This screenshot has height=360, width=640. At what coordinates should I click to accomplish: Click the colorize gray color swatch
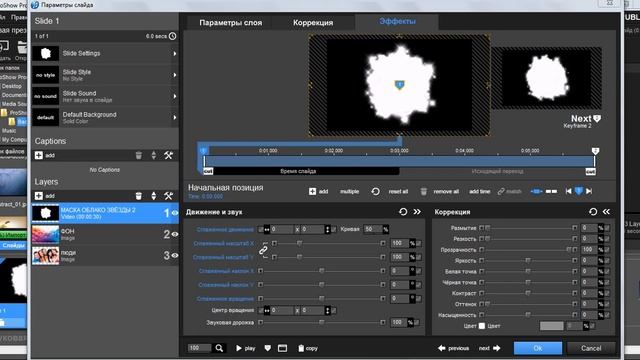[551, 326]
